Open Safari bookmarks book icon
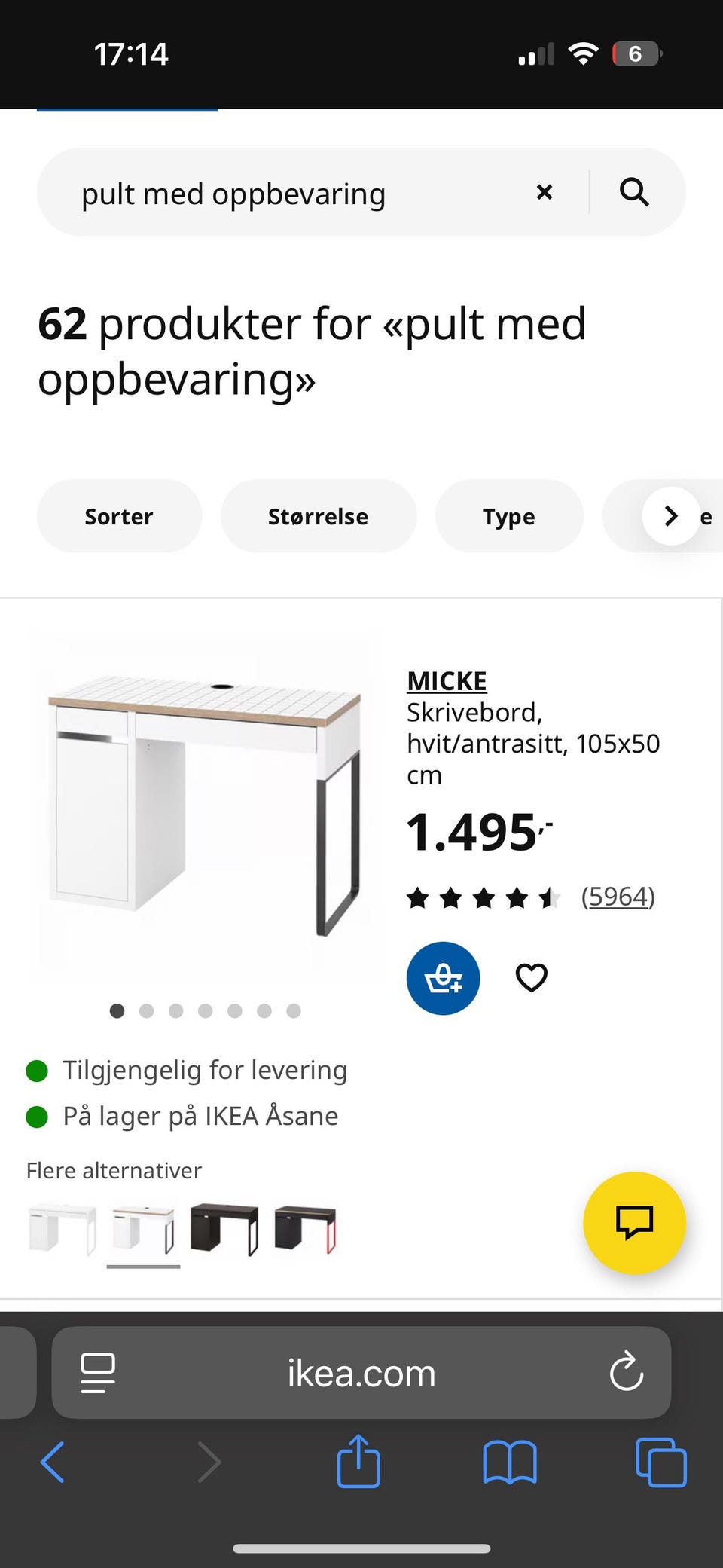723x1568 pixels. click(510, 1463)
